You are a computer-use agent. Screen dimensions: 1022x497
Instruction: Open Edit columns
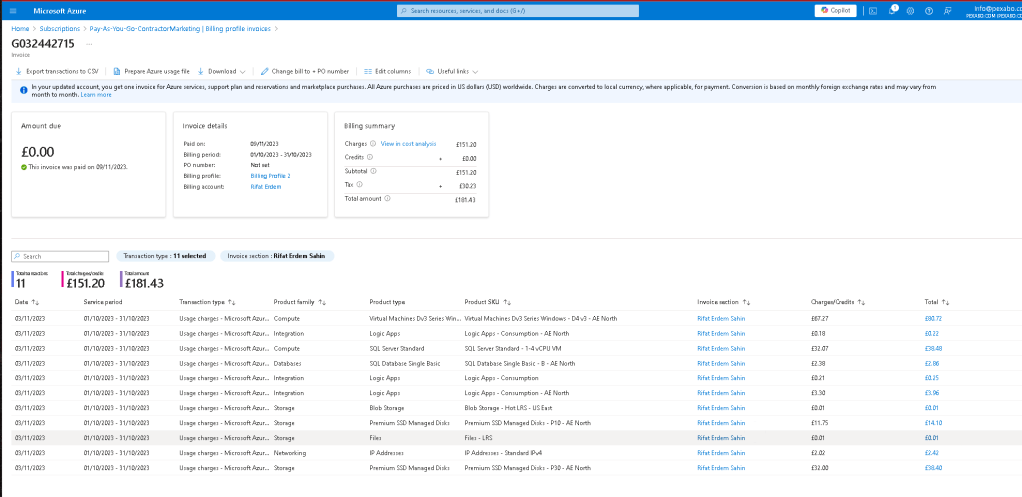(388, 72)
